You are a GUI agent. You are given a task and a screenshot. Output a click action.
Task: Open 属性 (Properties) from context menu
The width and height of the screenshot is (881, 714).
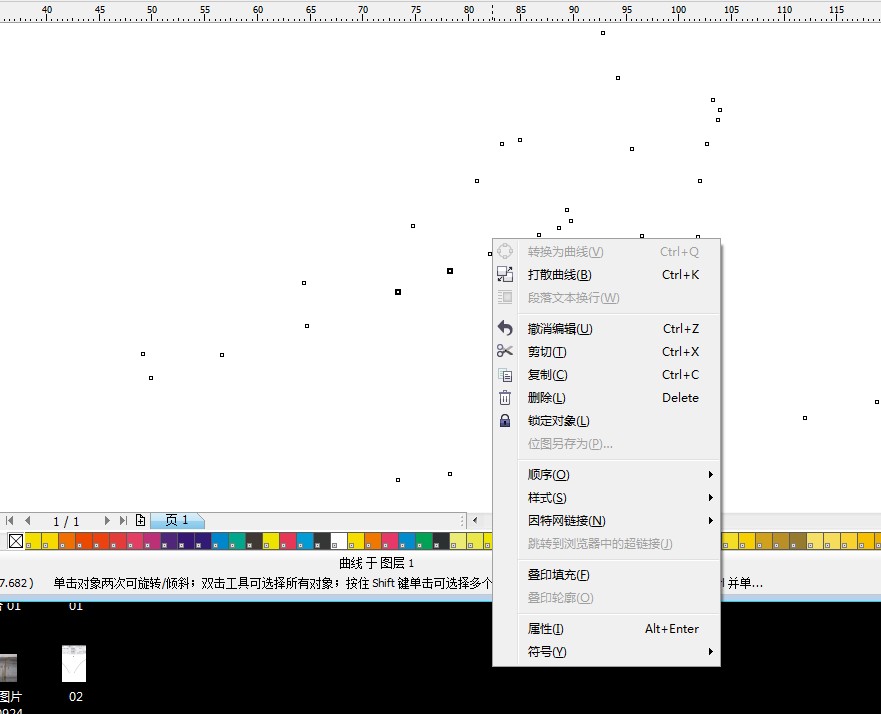pos(606,629)
